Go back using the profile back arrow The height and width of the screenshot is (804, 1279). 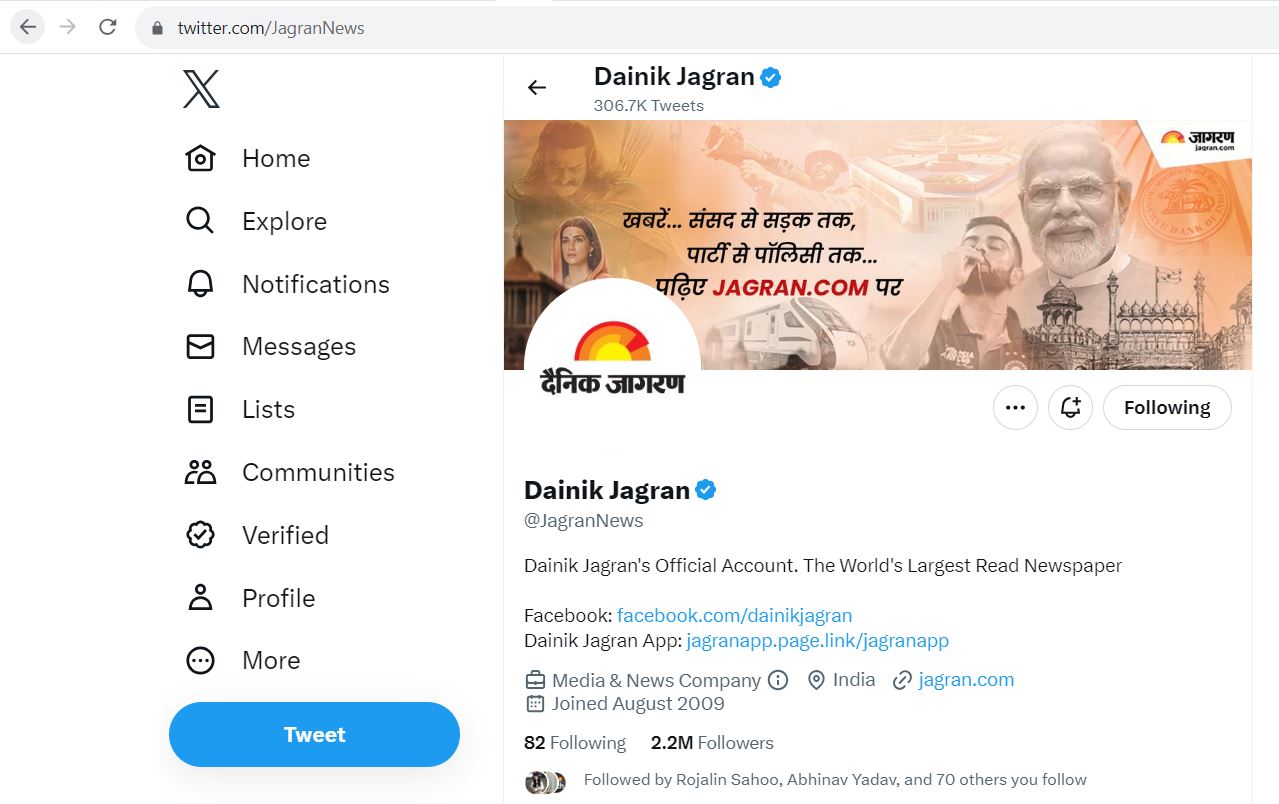coord(536,88)
